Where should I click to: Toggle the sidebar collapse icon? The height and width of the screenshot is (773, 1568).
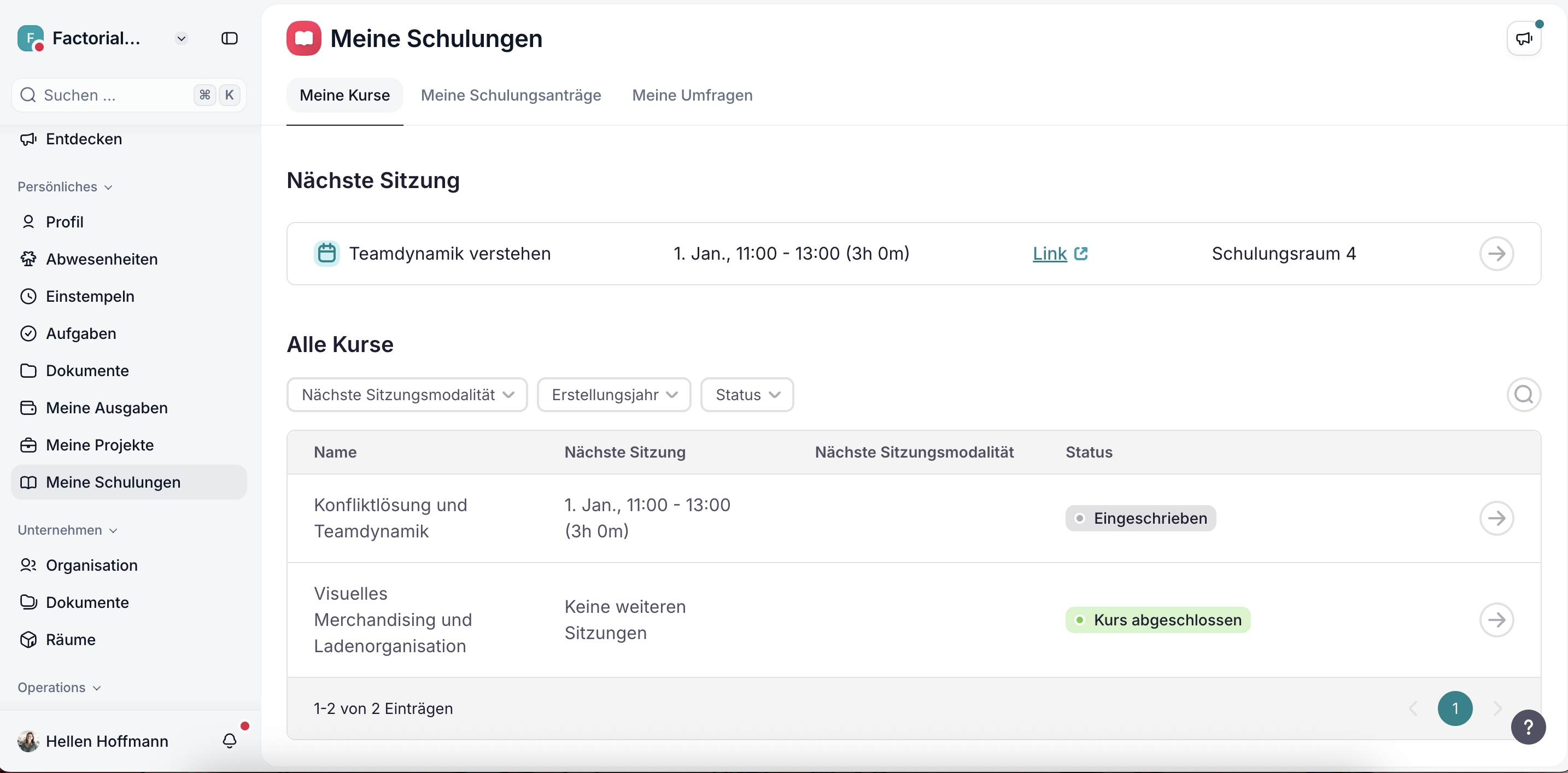point(229,38)
